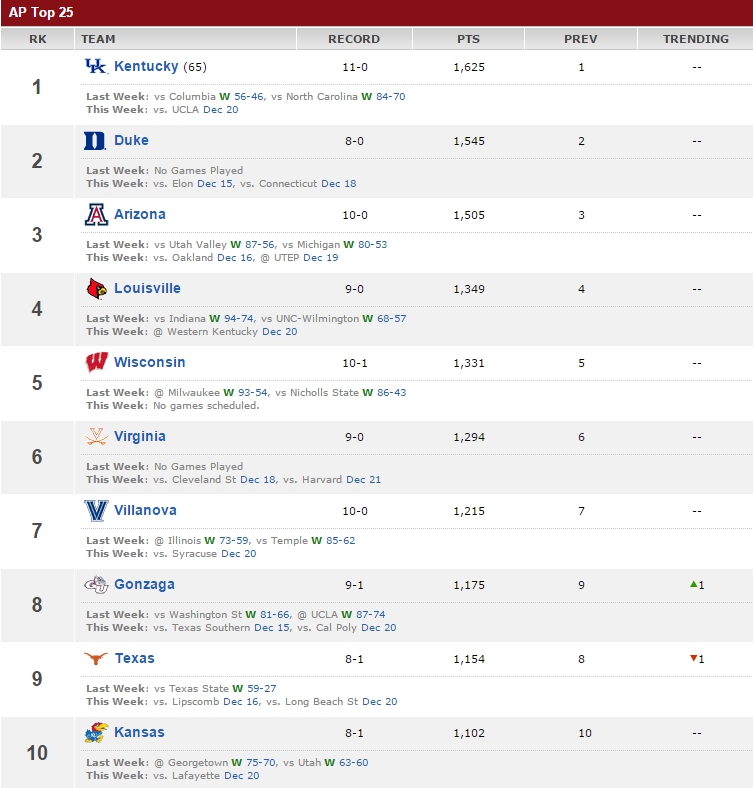
Task: Click the Virginia crossed sabres logo
Action: tap(96, 436)
